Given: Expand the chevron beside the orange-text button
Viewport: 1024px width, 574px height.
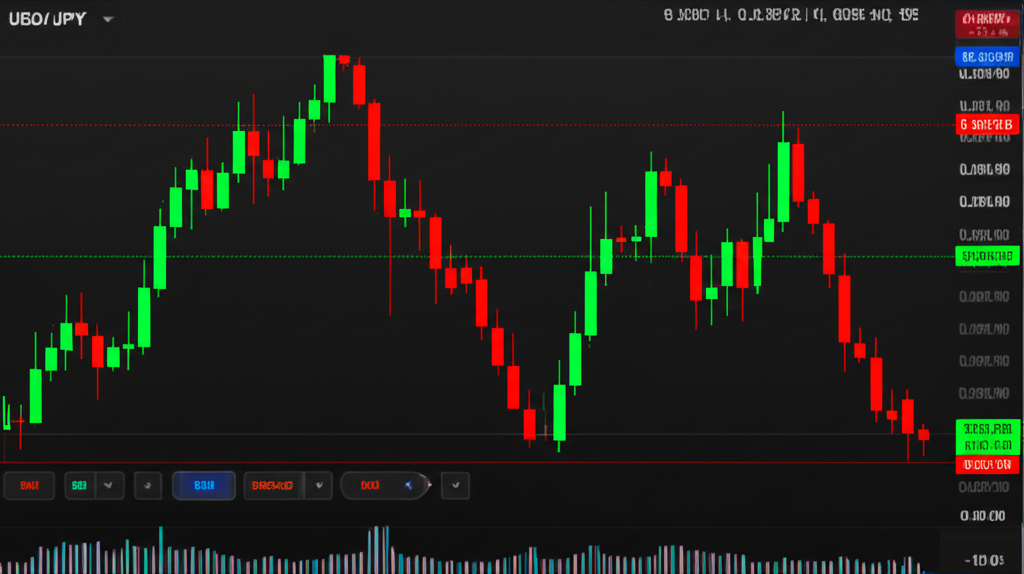Looking at the screenshot, I should pyautogui.click(x=319, y=486).
